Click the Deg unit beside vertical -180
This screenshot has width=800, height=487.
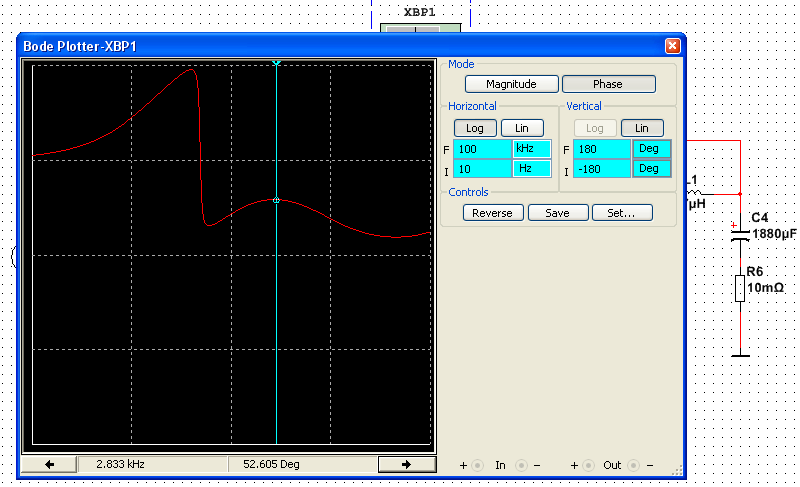(652, 169)
